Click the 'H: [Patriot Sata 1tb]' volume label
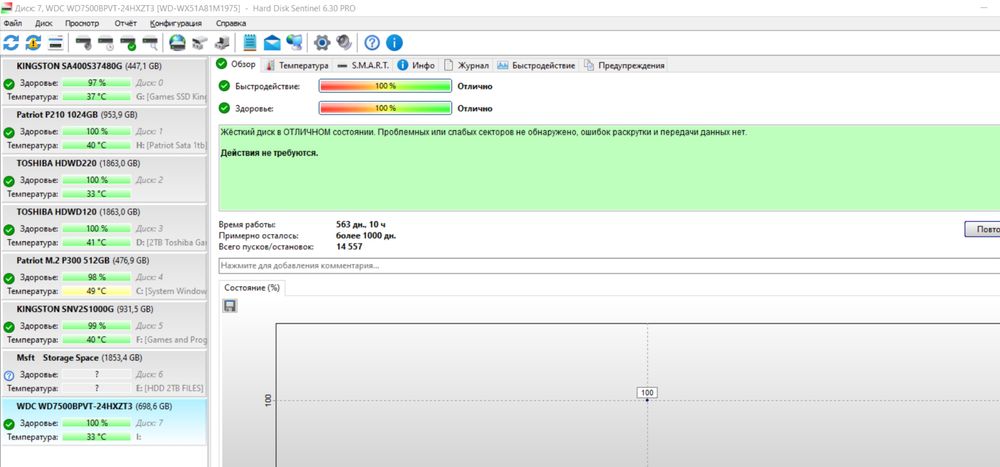This screenshot has width=1000, height=467. [171, 145]
